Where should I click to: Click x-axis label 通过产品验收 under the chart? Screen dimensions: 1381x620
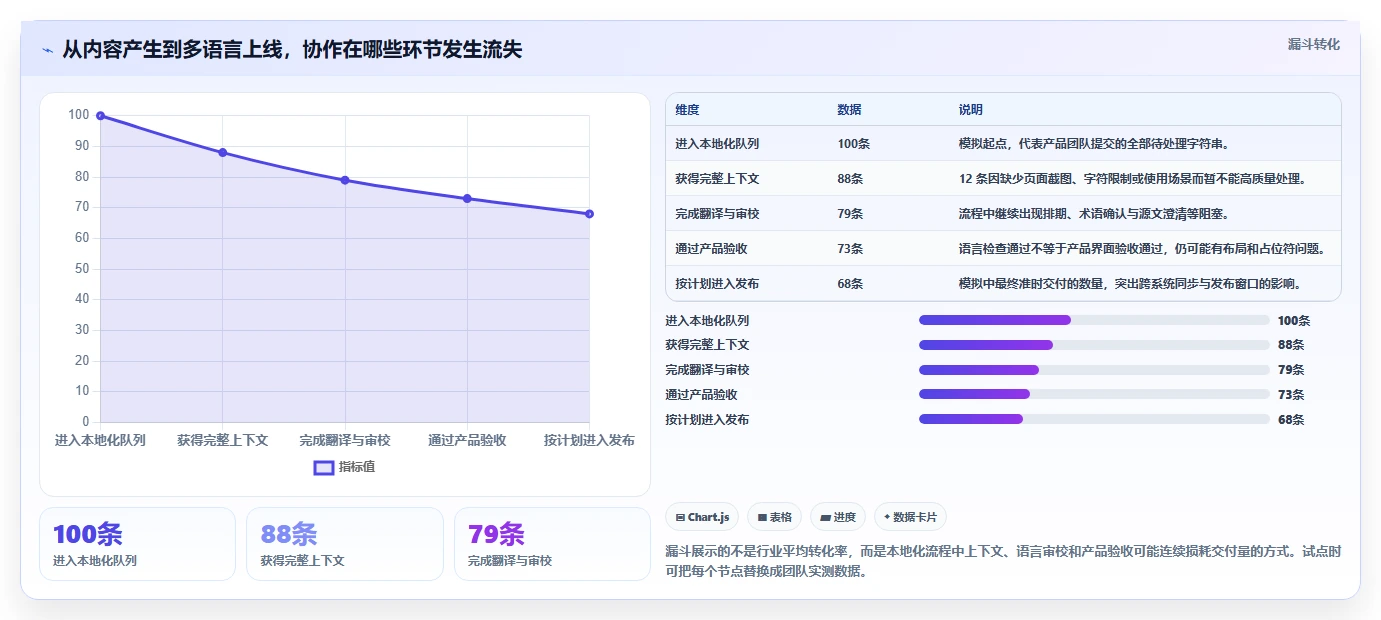[x=467, y=440]
